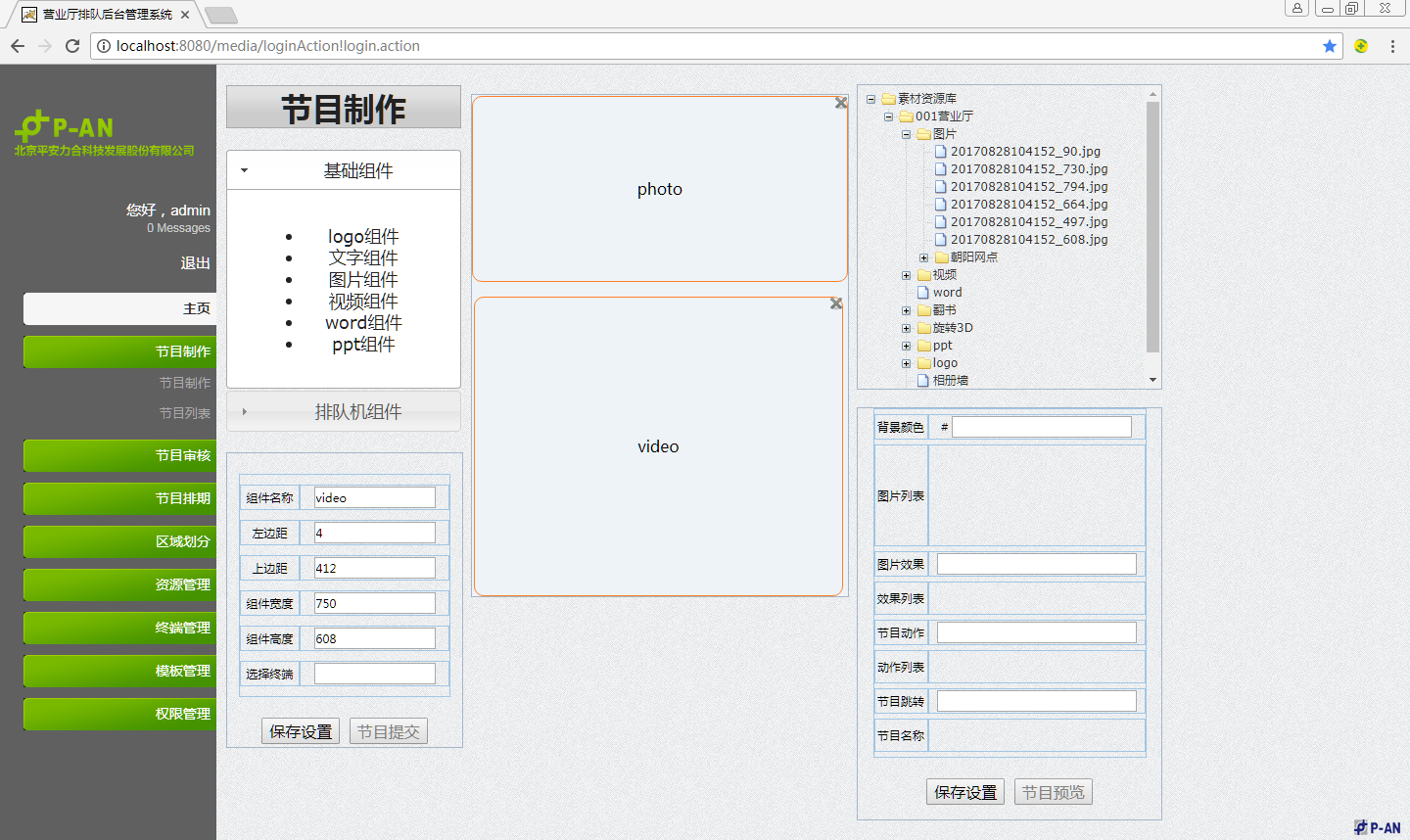The width and height of the screenshot is (1410, 840).
Task: Select file 20170828104152_90.jpg icon
Action: [x=941, y=151]
